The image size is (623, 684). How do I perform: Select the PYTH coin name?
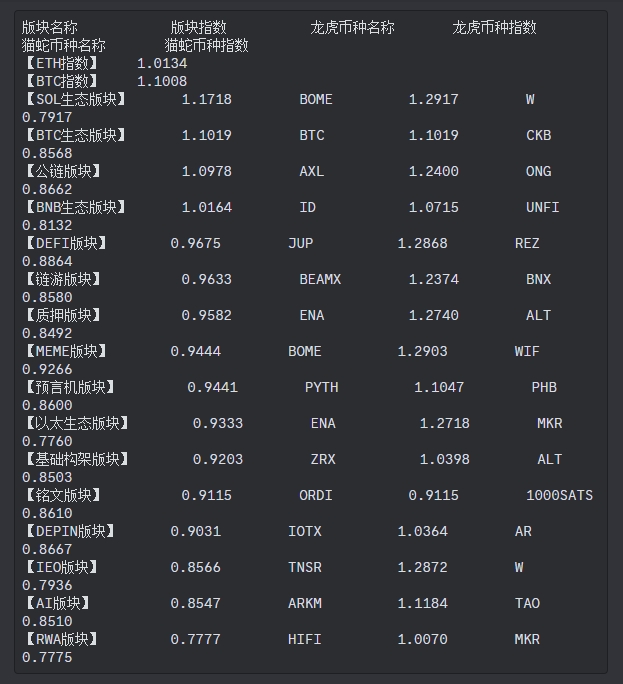click(x=322, y=387)
